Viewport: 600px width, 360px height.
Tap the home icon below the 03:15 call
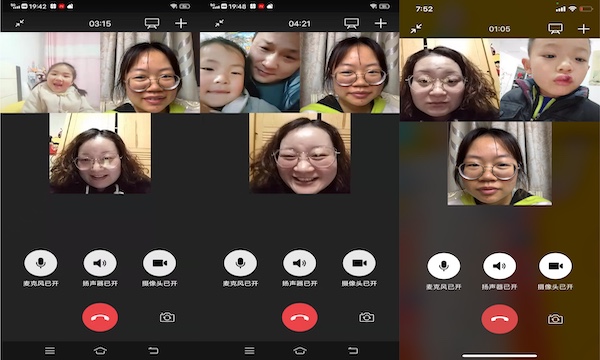point(100,350)
